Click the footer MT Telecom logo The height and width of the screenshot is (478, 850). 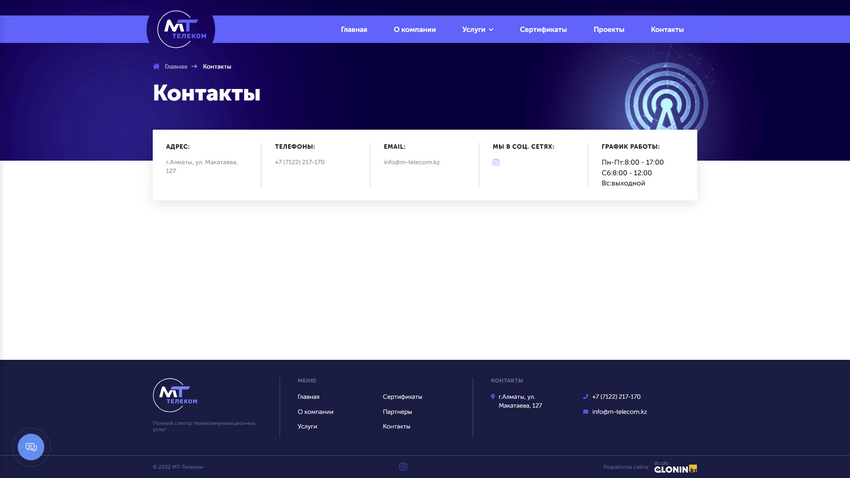[x=175, y=395]
